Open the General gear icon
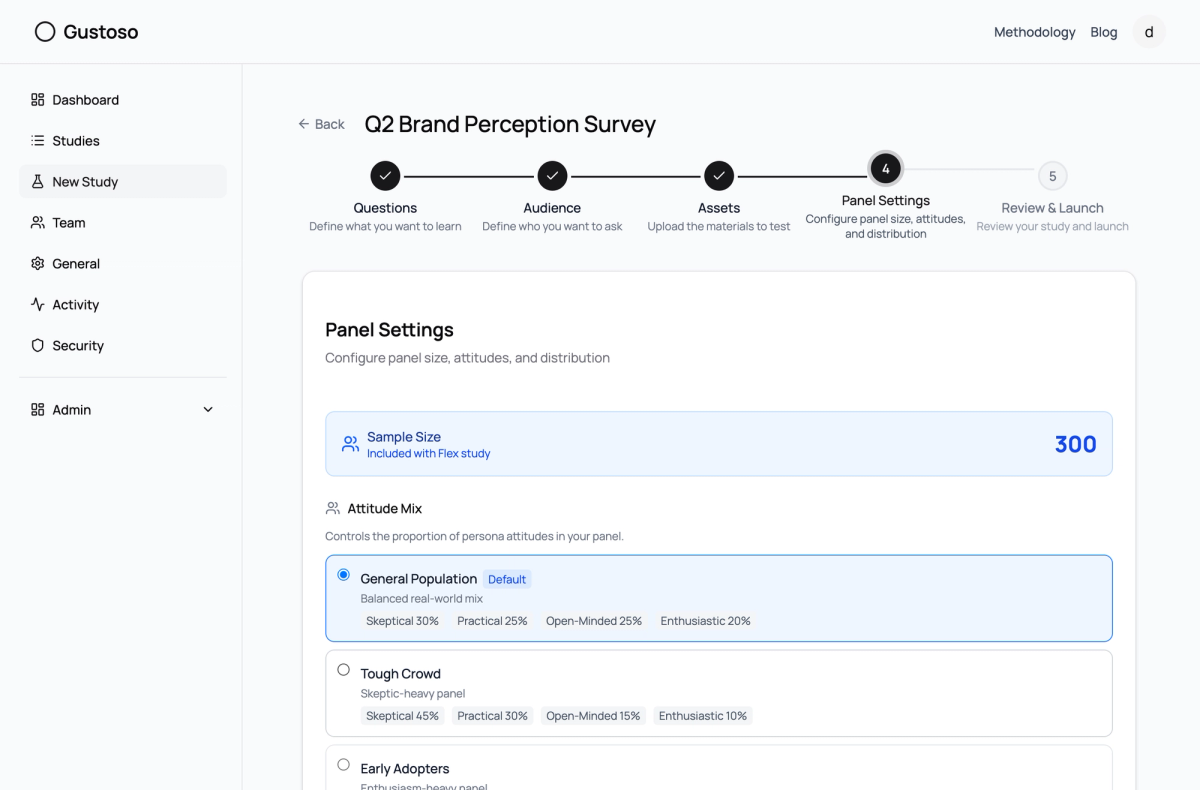This screenshot has width=1200, height=790. pyautogui.click(x=38, y=264)
